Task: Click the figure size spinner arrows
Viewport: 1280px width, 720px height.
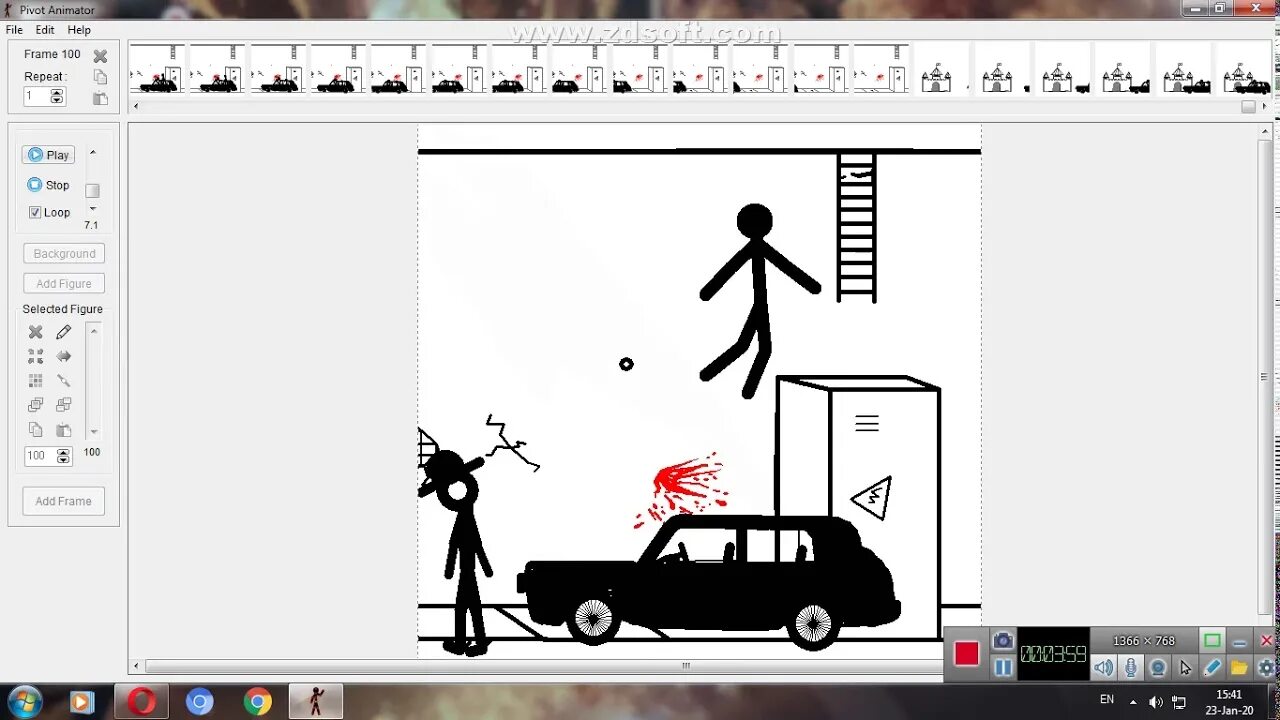Action: tap(64, 456)
